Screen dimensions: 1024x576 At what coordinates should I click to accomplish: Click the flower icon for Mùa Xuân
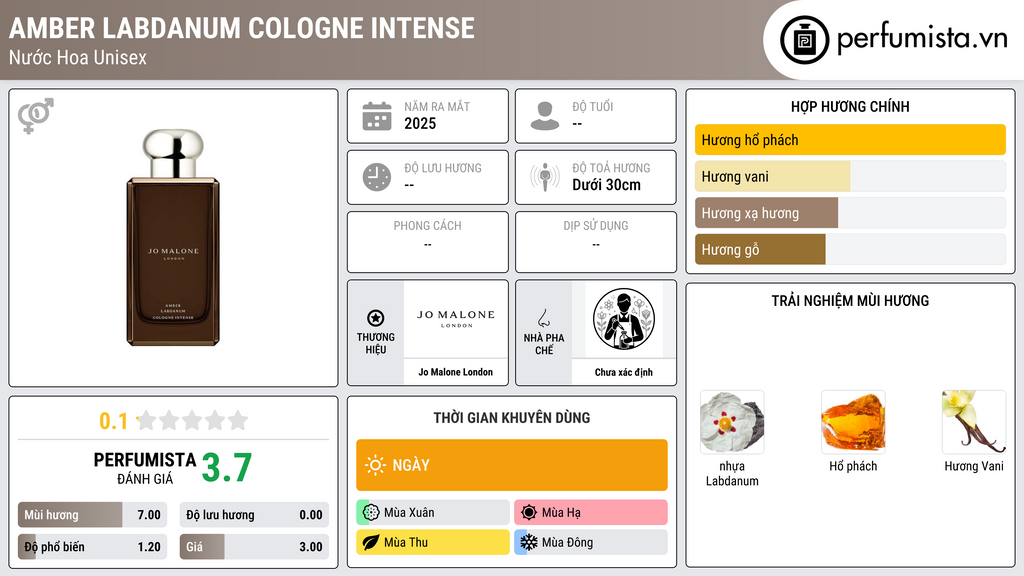click(371, 512)
